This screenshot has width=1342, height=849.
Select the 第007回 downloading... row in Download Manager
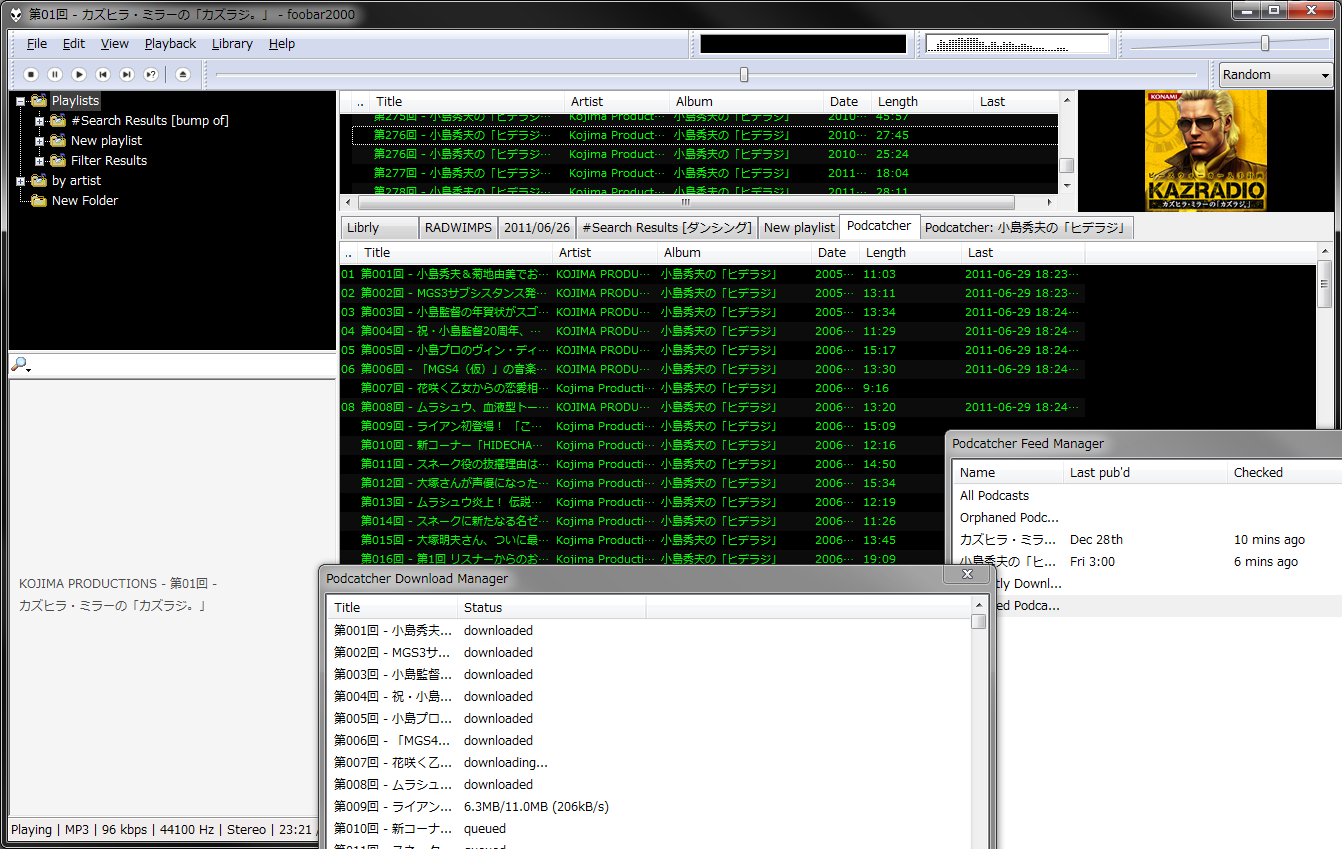pos(647,763)
